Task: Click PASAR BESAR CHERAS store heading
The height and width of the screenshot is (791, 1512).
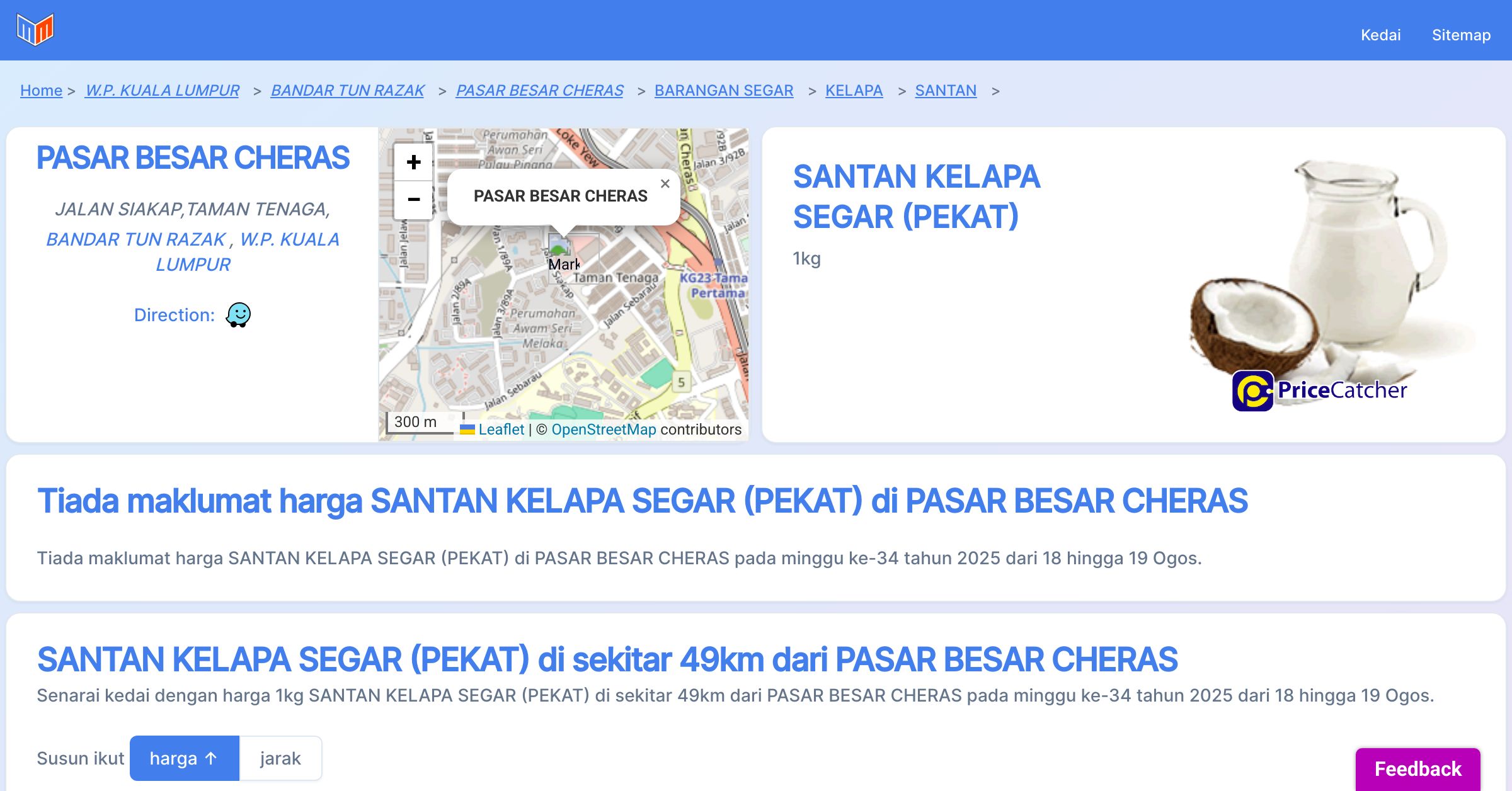Action: pos(193,157)
